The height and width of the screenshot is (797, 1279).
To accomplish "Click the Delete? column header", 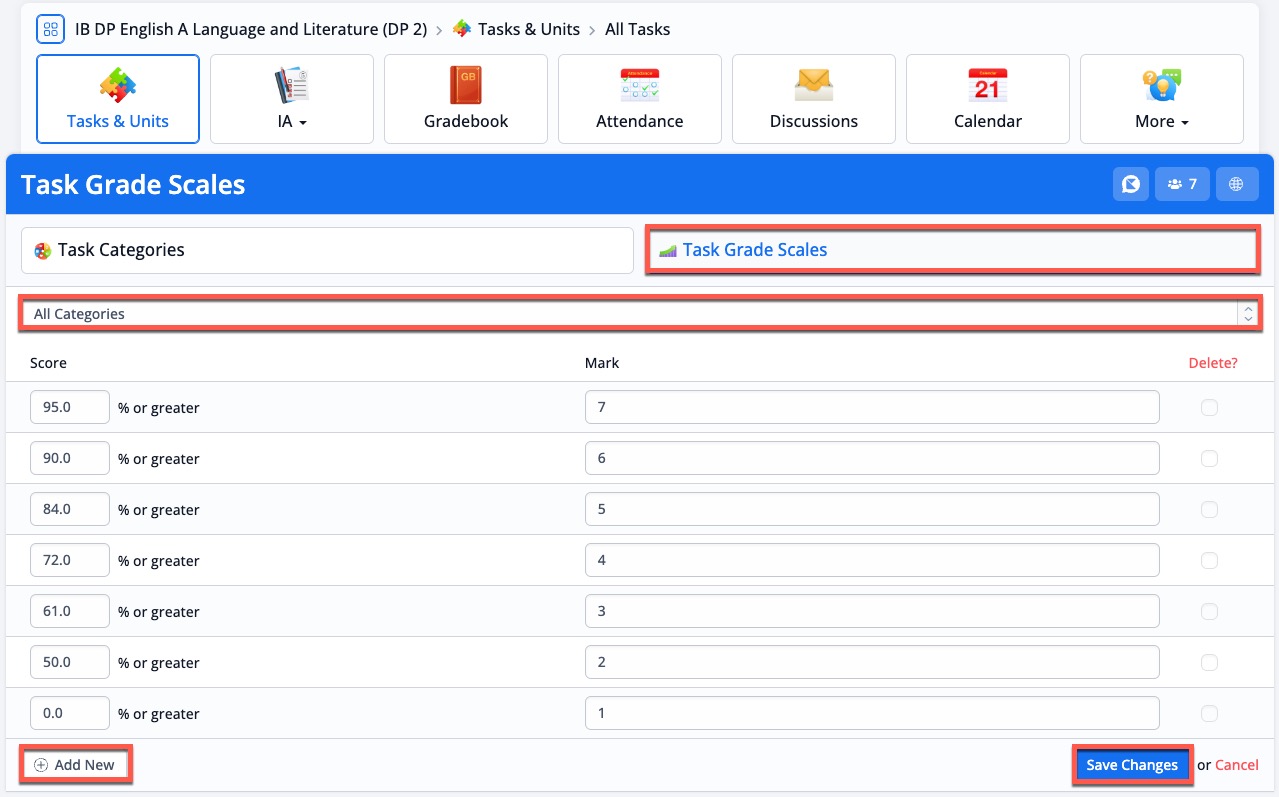I will [x=1213, y=363].
